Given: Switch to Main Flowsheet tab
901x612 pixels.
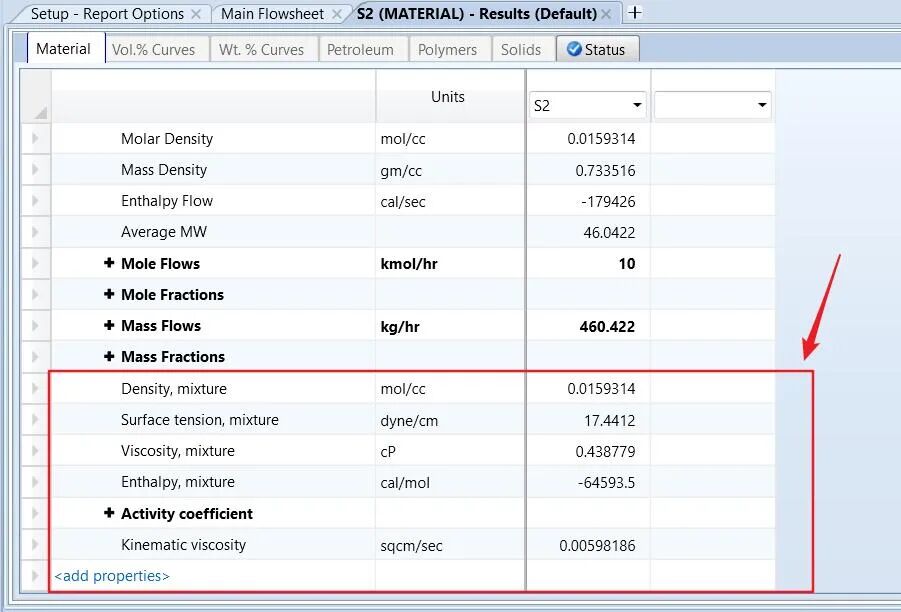Looking at the screenshot, I should coord(272,14).
